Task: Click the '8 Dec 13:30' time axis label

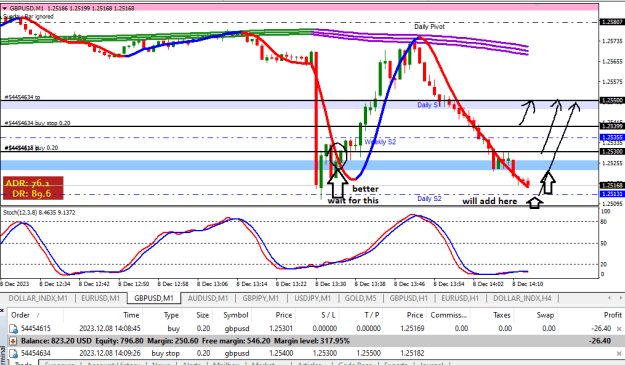Action: coord(330,284)
